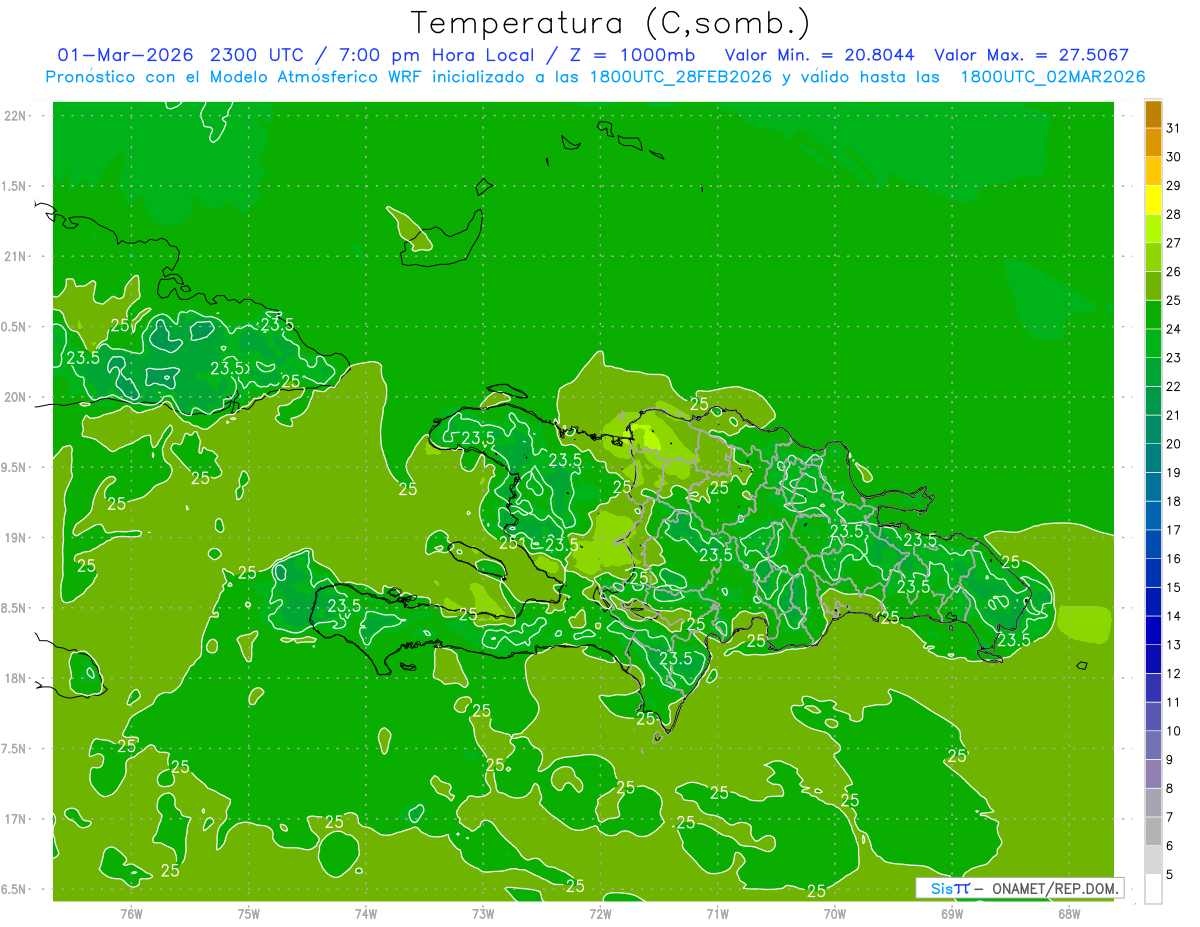Click the lime legend swatch between 27 and 28
This screenshot has height=927, width=1200.
pyautogui.click(x=1153, y=229)
